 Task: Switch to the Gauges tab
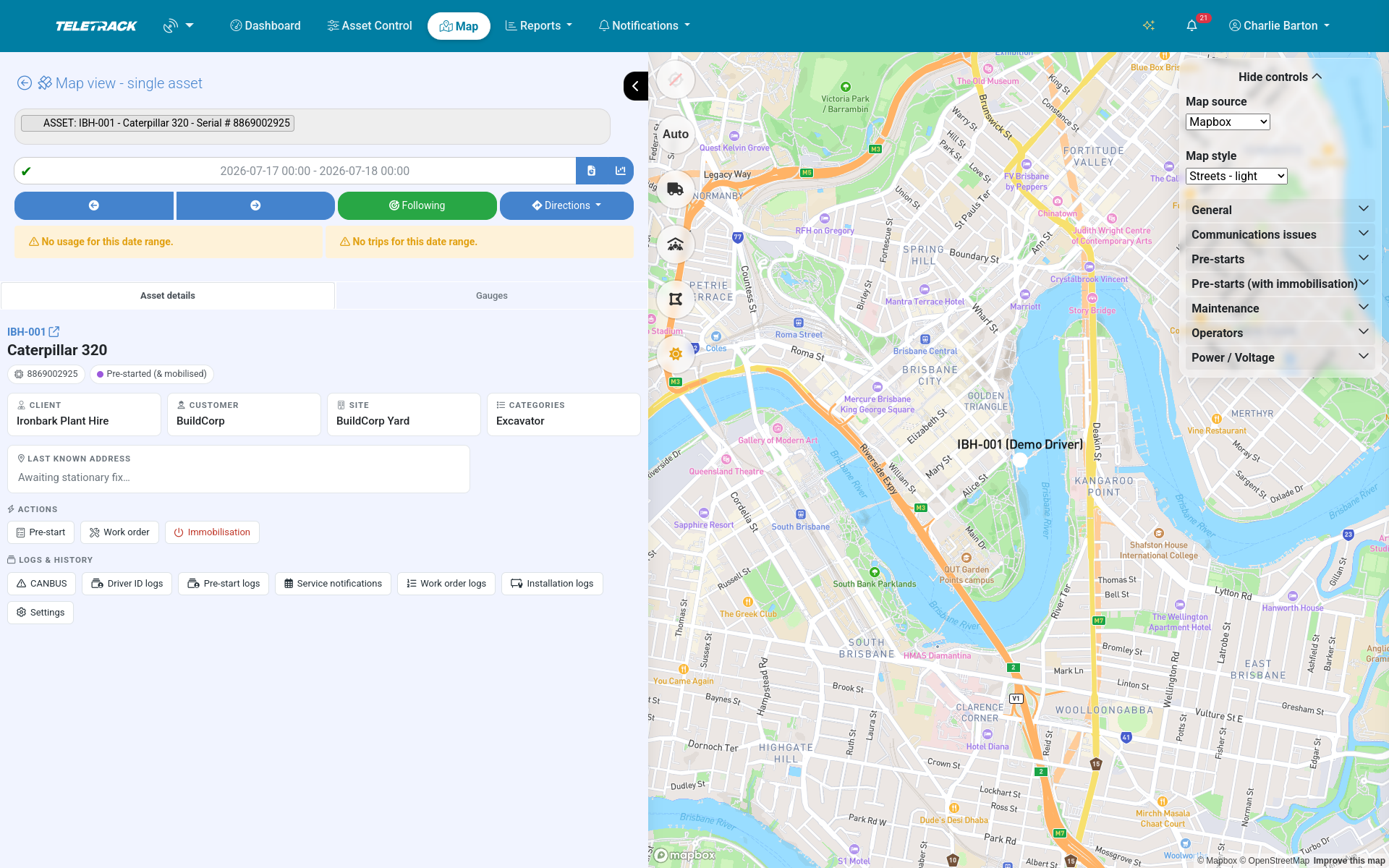pos(492,296)
